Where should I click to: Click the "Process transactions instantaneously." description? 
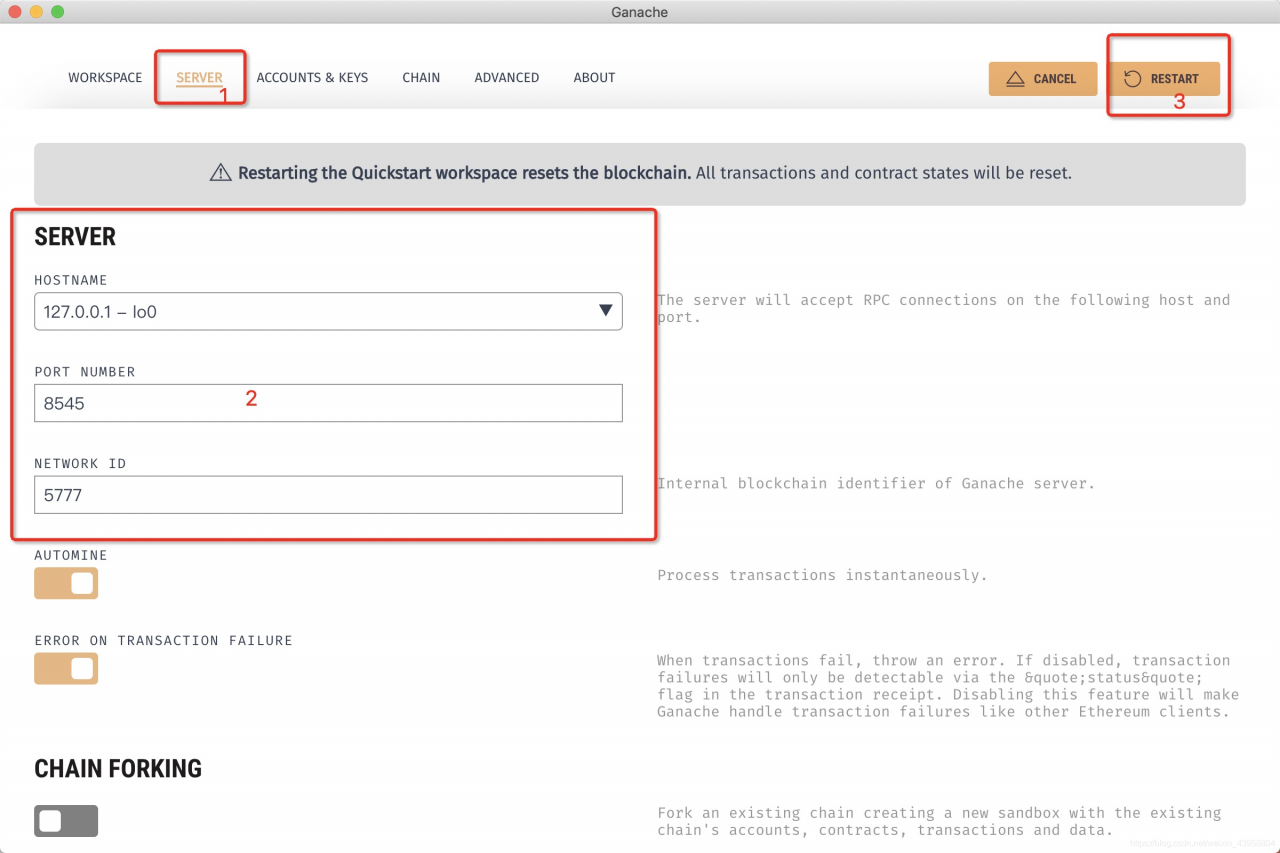point(822,575)
